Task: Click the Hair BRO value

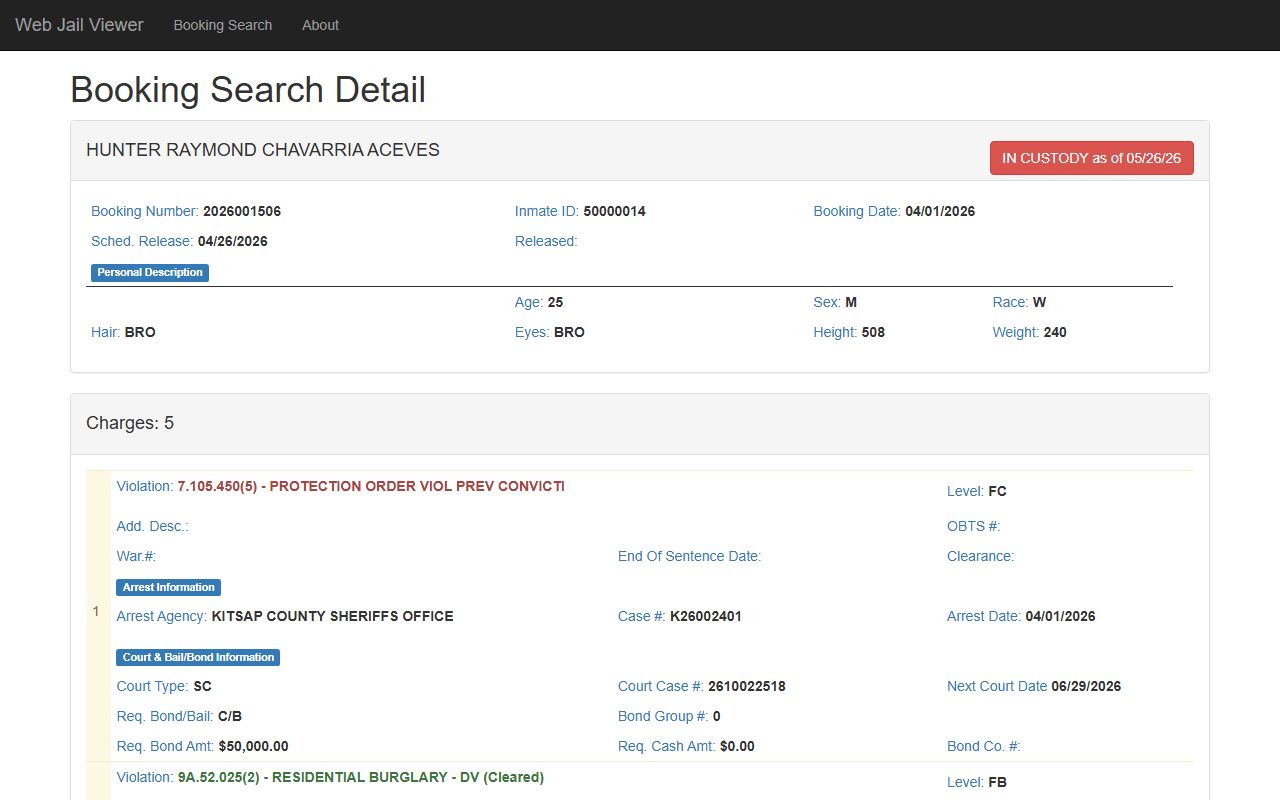Action: tap(140, 332)
